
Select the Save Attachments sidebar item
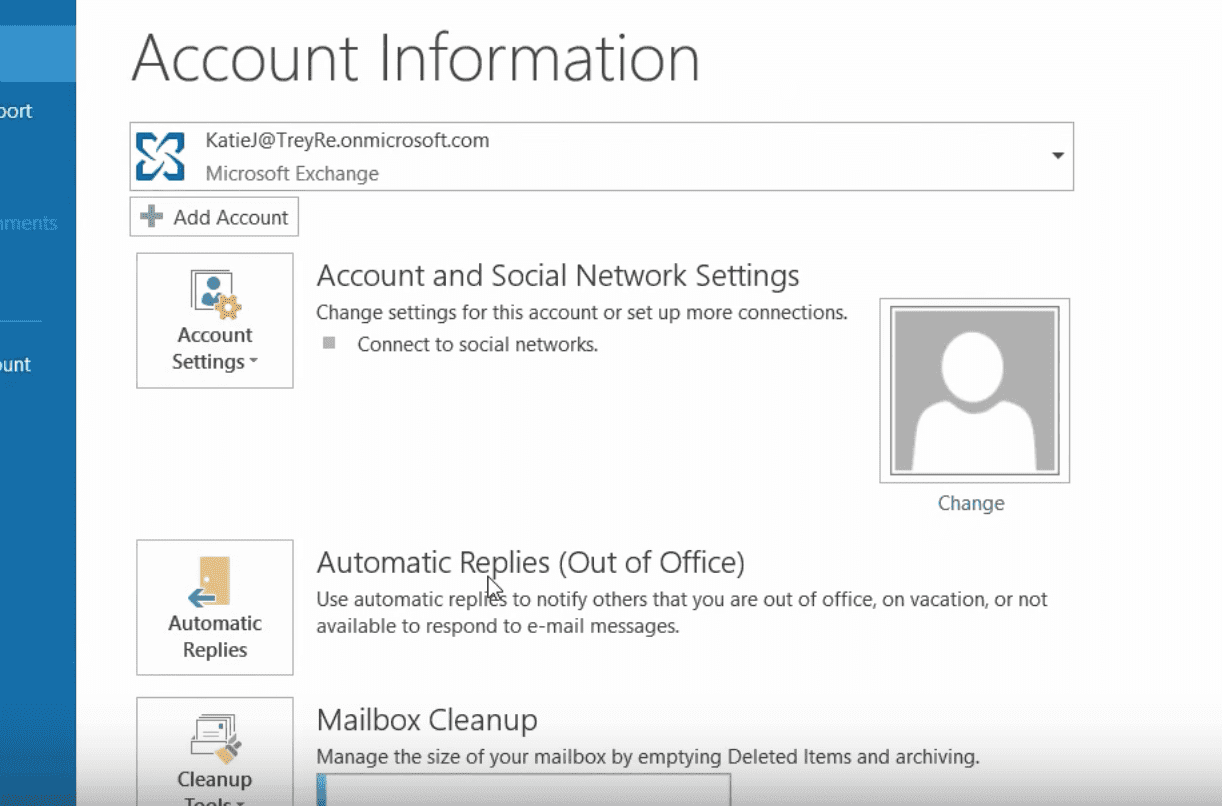point(28,223)
